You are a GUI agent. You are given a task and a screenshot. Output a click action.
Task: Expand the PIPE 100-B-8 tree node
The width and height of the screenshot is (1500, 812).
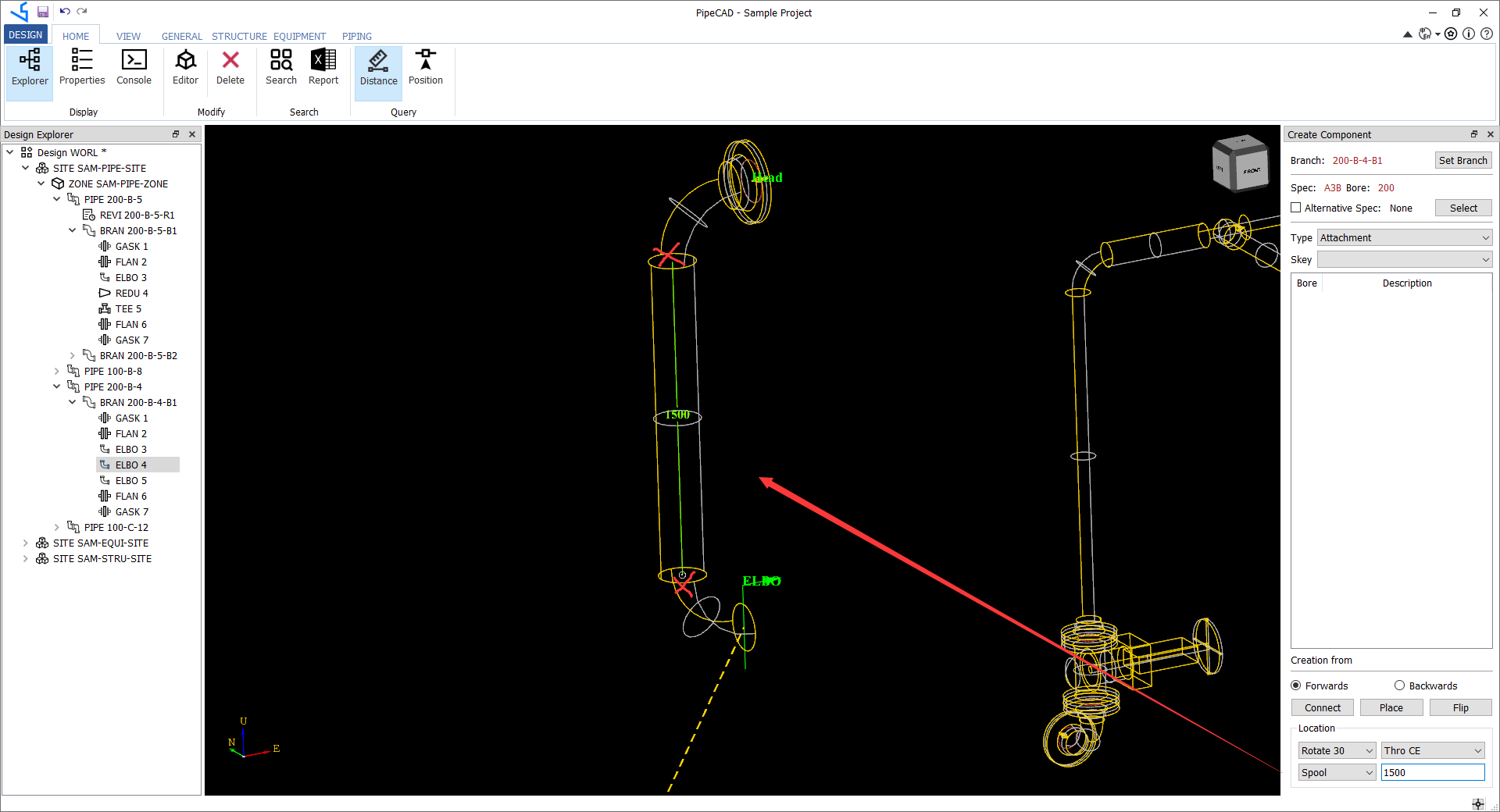pyautogui.click(x=56, y=371)
